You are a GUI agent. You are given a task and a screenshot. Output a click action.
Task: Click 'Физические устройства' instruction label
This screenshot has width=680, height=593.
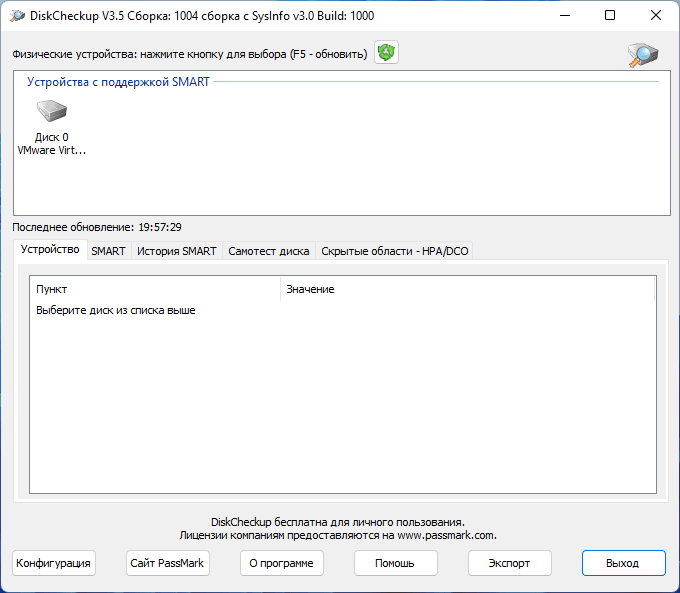tap(190, 54)
